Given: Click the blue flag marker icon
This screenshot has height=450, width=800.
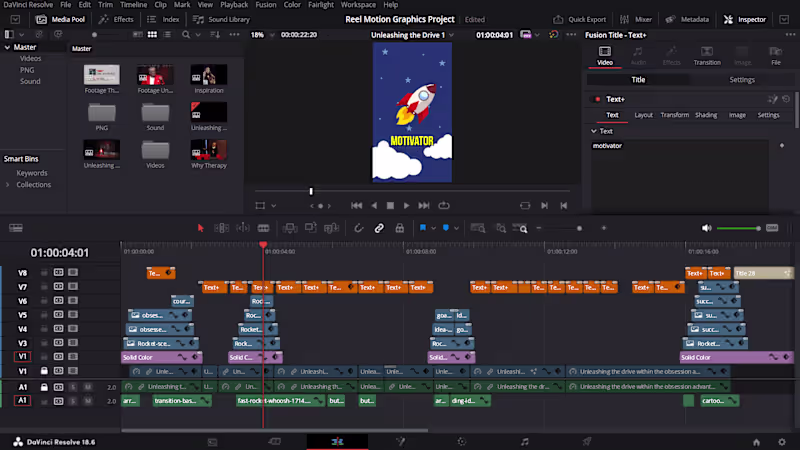Looking at the screenshot, I should (423, 228).
